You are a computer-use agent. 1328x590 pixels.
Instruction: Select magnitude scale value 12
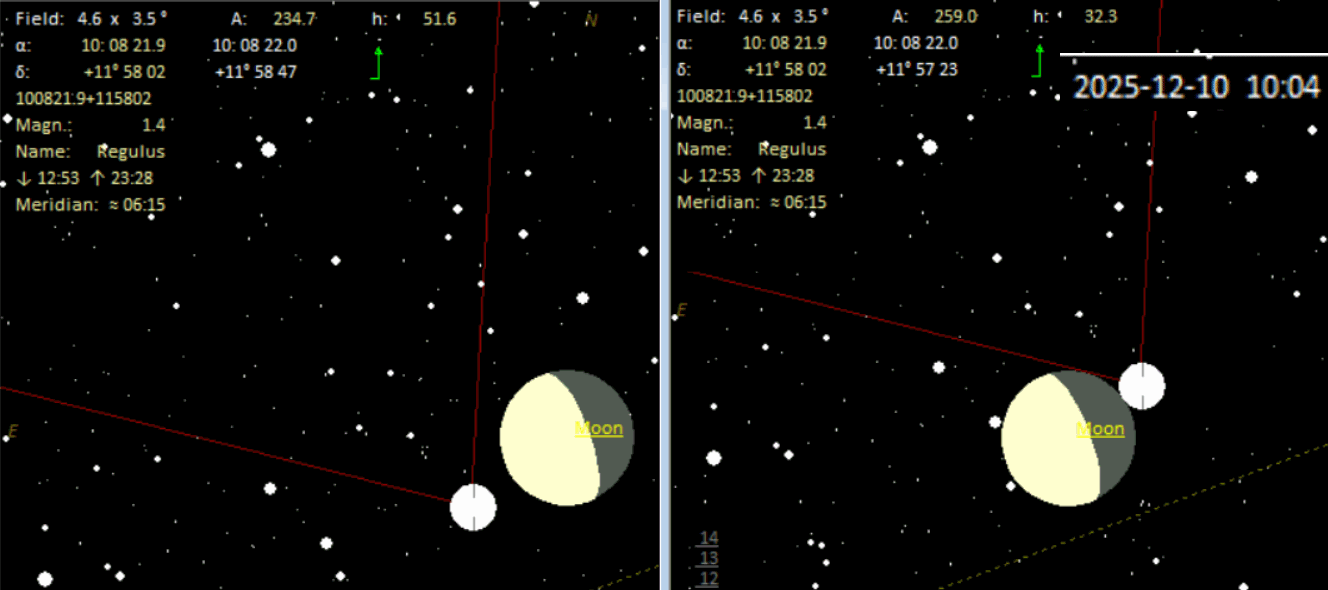click(708, 578)
